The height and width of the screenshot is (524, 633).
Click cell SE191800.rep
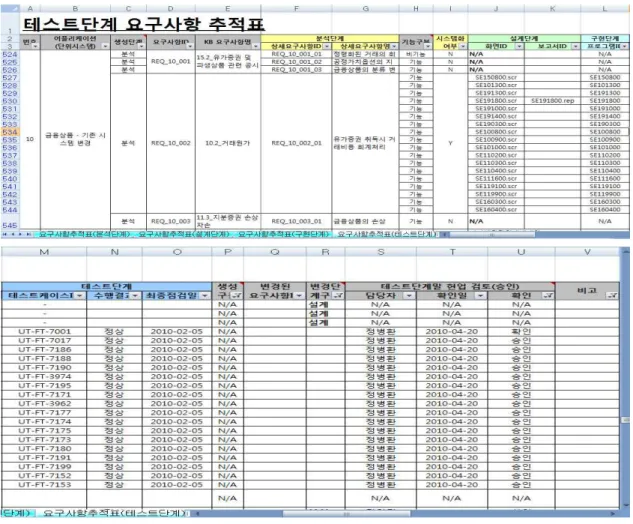pos(552,101)
